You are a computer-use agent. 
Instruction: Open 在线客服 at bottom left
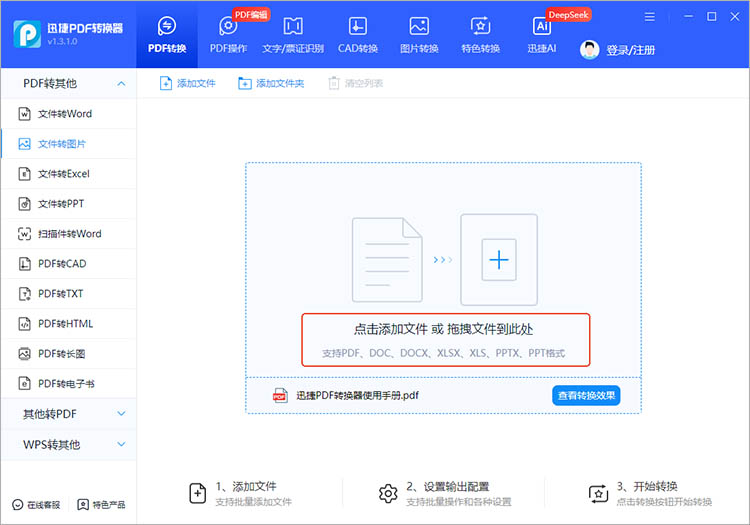(x=36, y=505)
